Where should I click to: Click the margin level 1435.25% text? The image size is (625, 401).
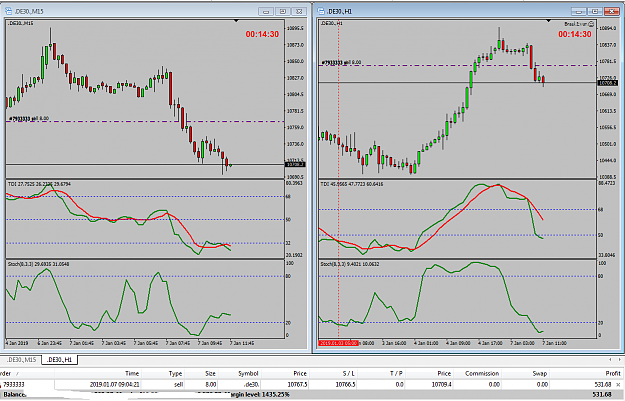pyautogui.click(x=258, y=395)
